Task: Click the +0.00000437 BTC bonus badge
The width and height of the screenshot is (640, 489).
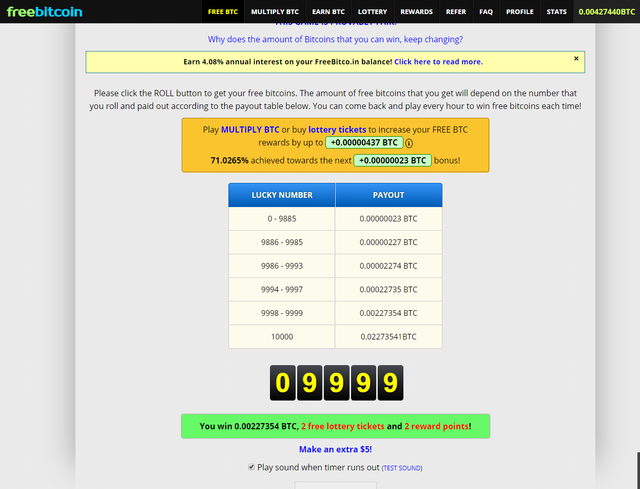Action: (x=364, y=143)
